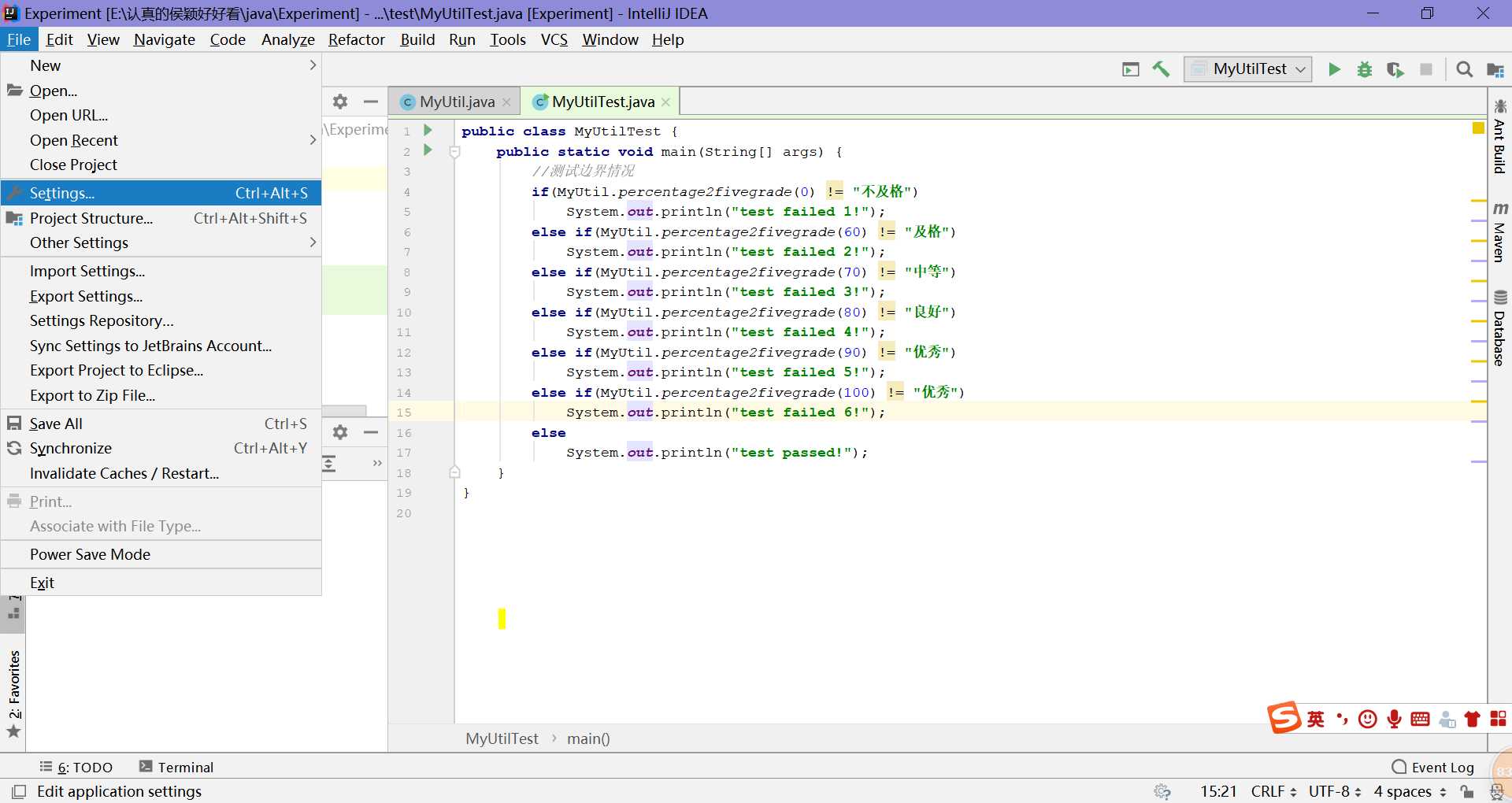Viewport: 1512px width, 803px height.
Task: Choose Exit in the File menu
Action: tap(161, 583)
